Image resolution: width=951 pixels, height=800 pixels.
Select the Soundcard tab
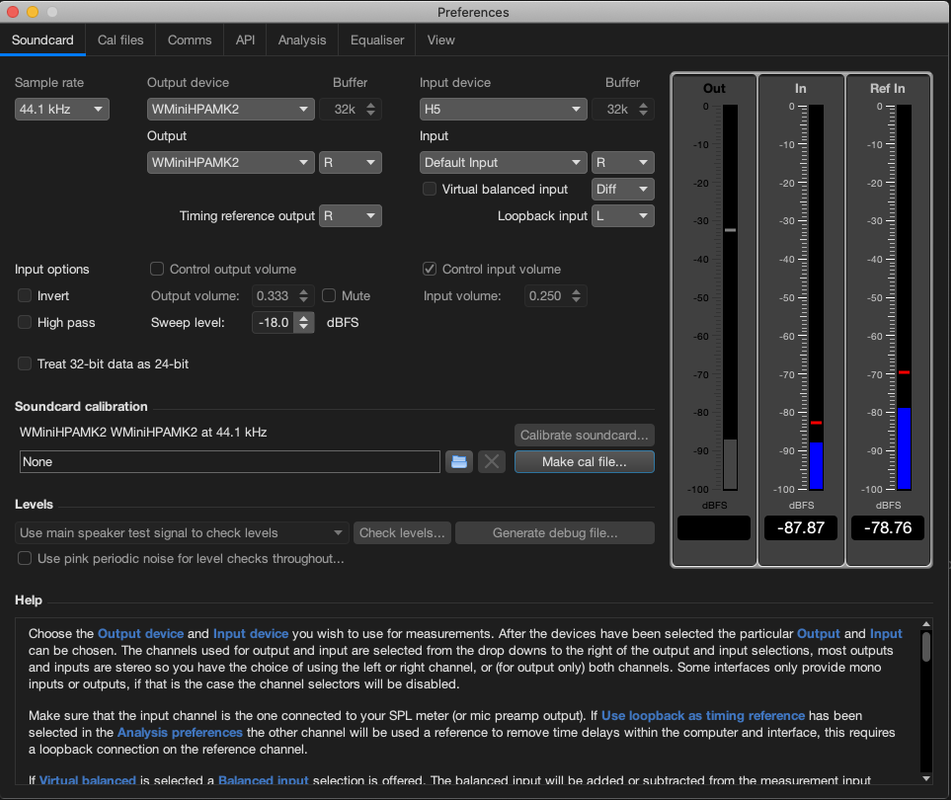tap(42, 40)
